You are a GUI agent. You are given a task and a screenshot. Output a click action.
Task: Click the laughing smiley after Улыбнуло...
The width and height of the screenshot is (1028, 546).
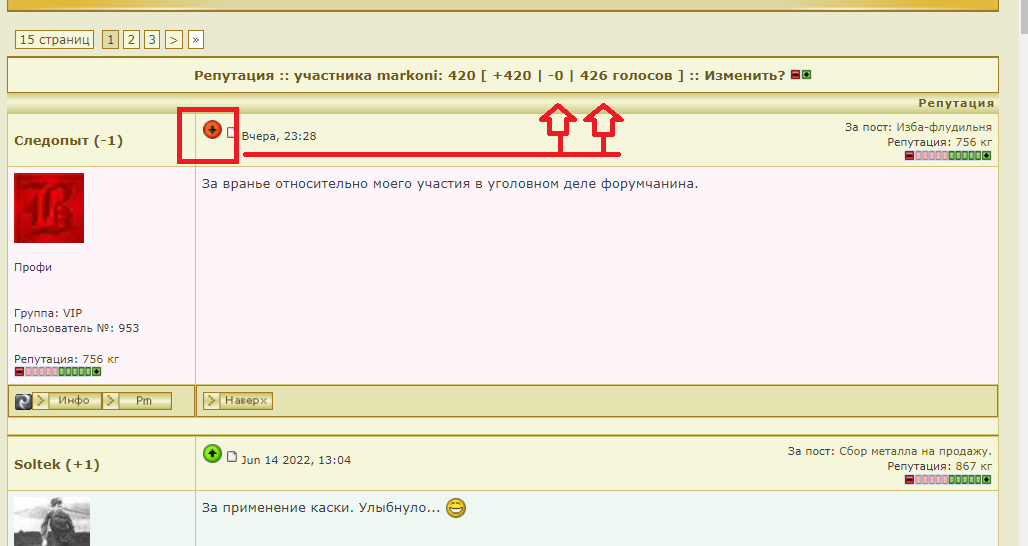coord(456,508)
